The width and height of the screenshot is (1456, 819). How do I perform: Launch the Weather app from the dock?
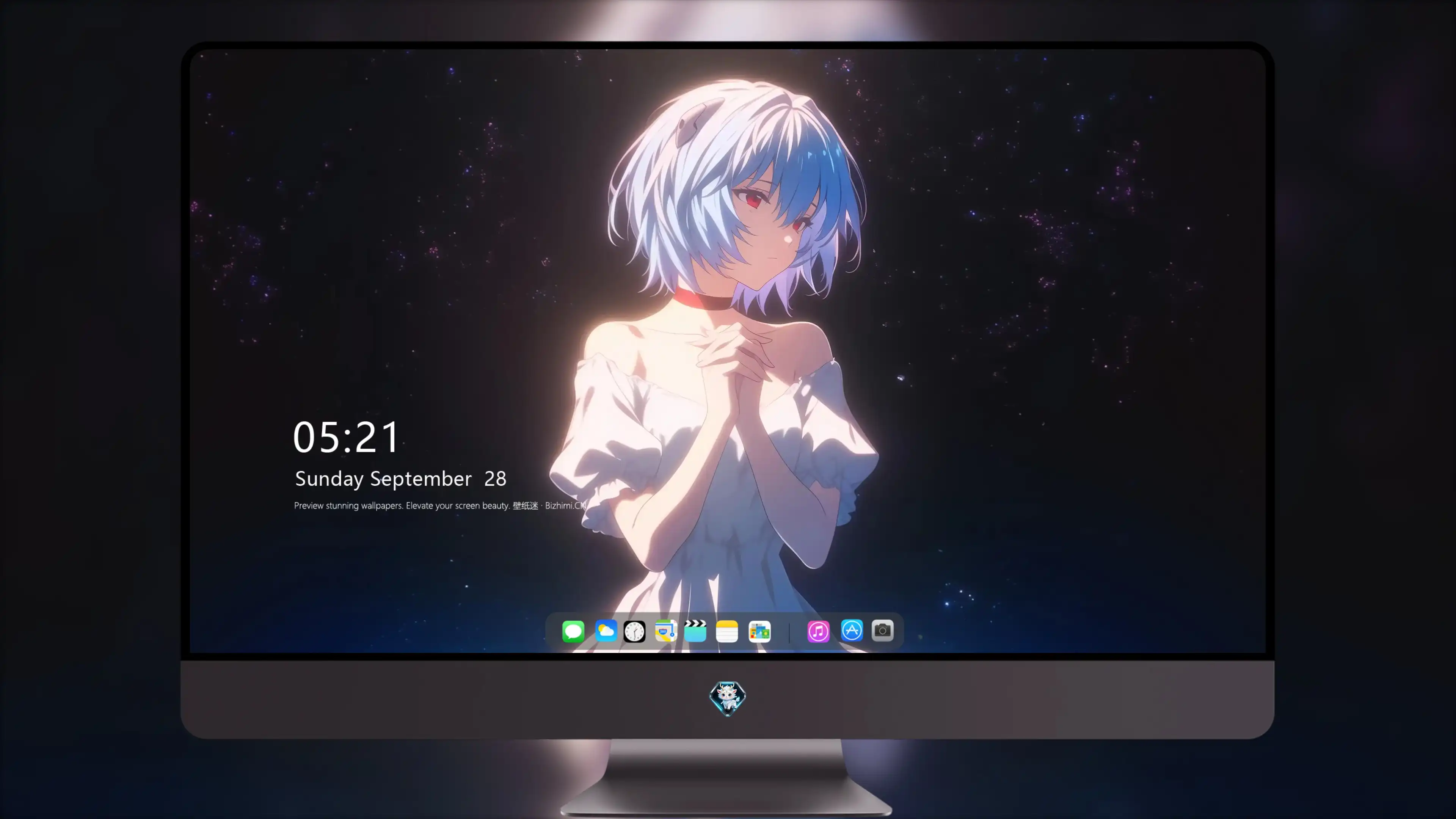(x=606, y=631)
